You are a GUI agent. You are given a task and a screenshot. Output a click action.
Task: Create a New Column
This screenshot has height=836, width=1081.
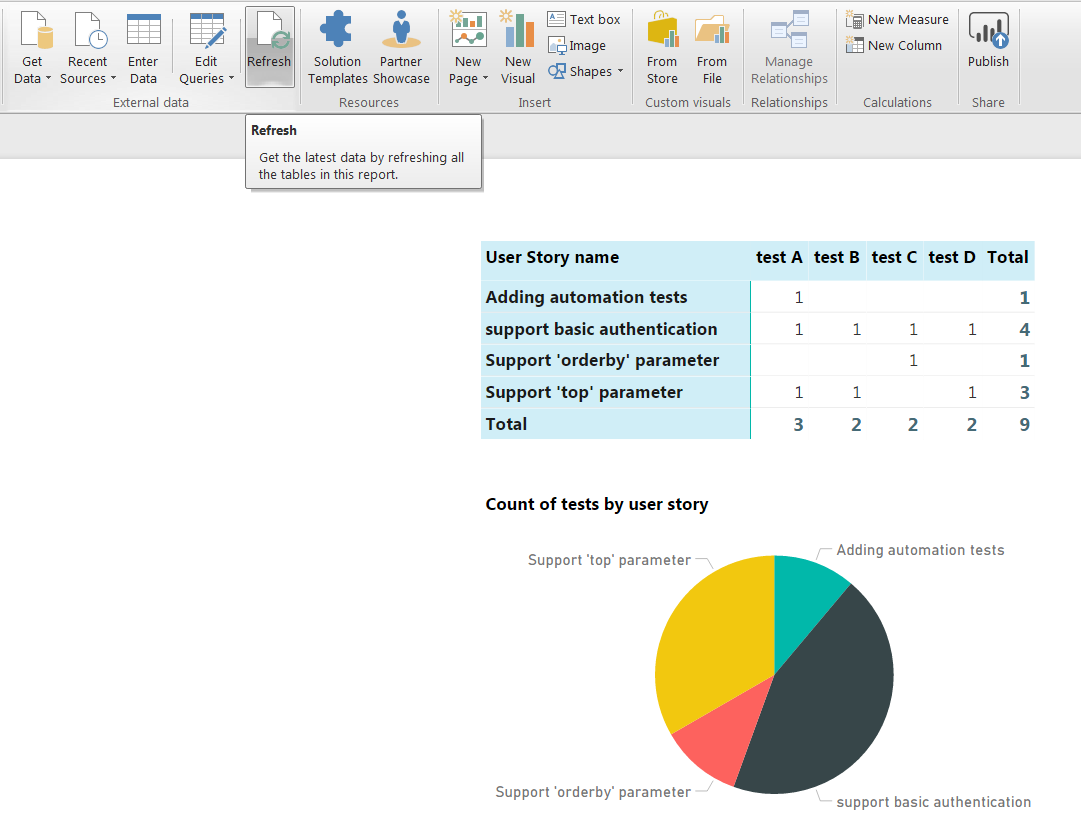(894, 45)
